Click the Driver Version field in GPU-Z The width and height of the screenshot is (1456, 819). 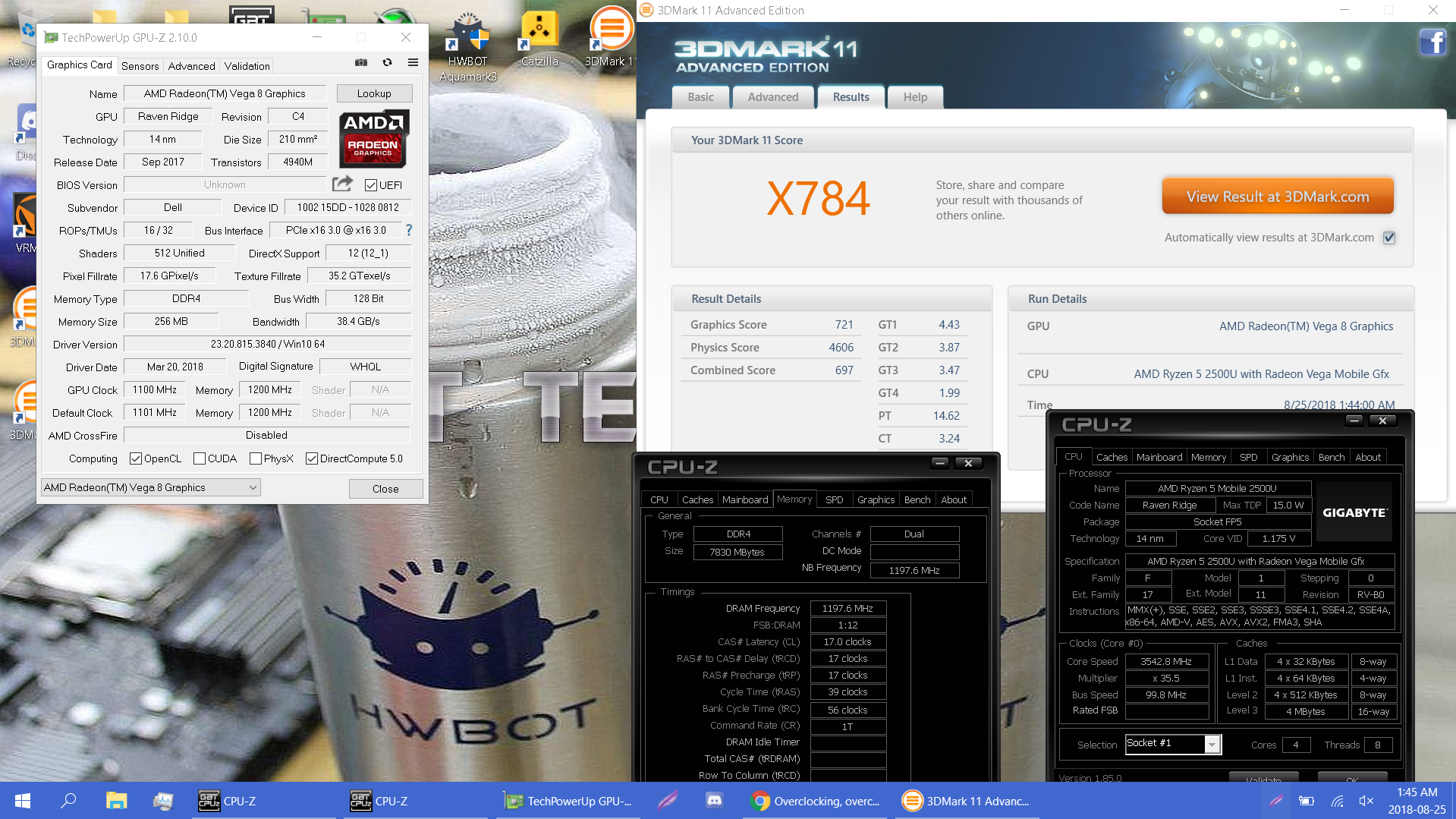coord(267,344)
